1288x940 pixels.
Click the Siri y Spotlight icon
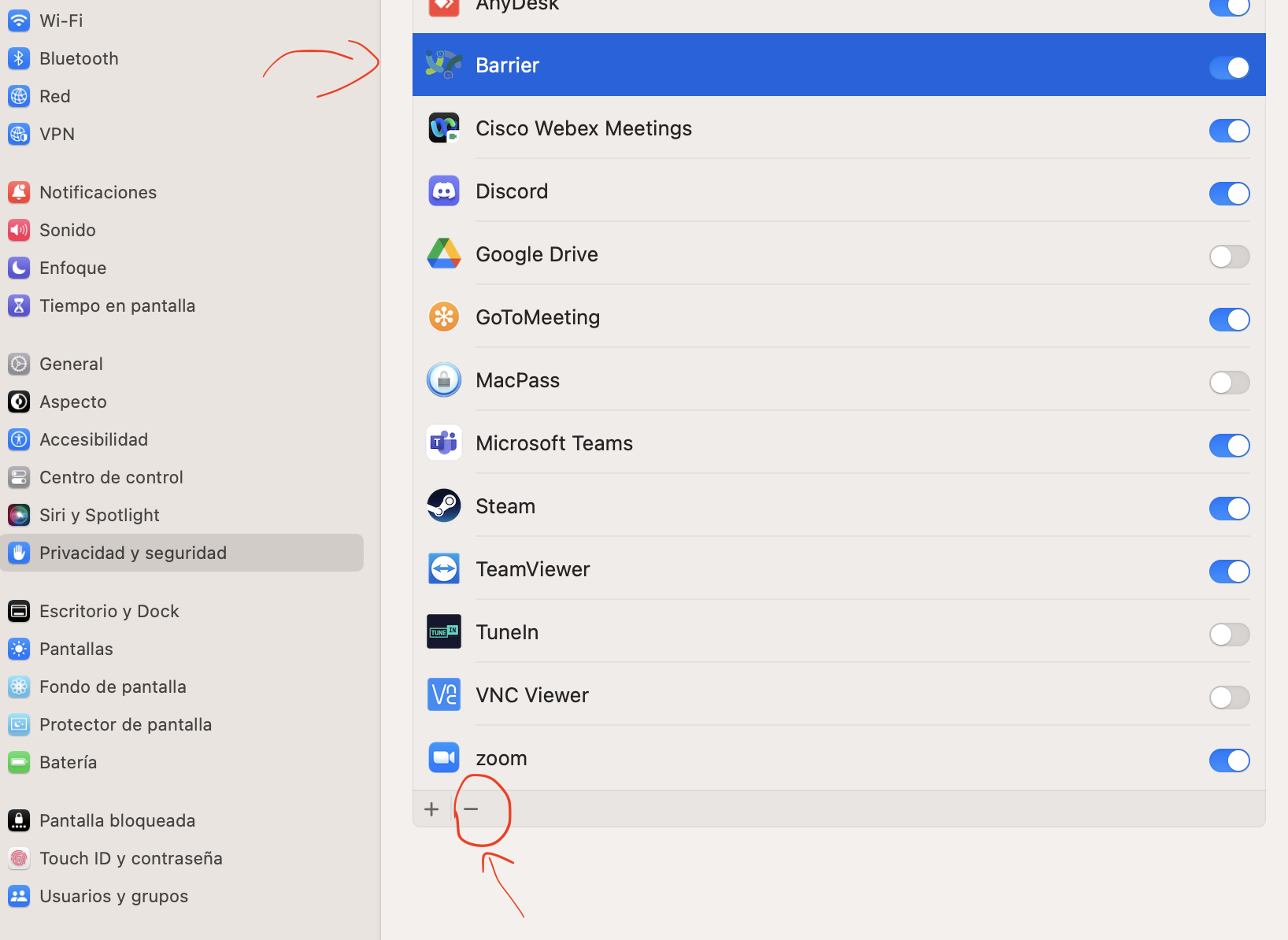coord(19,515)
